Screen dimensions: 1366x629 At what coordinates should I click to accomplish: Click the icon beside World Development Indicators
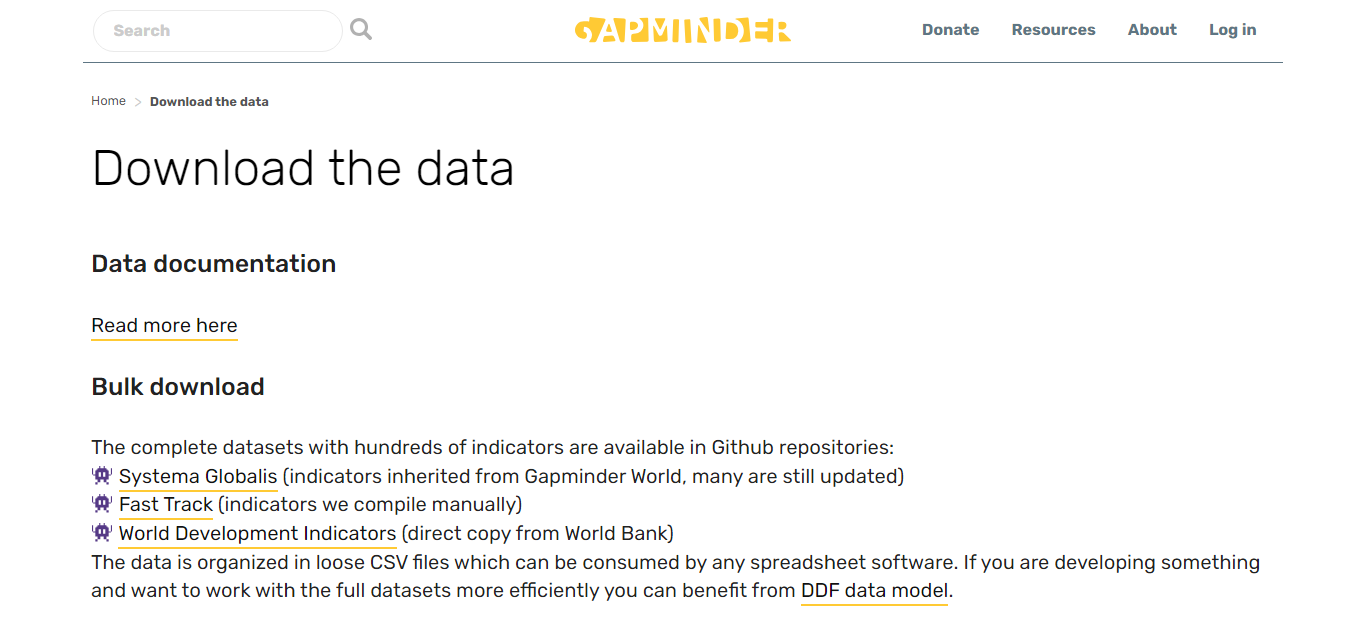102,533
